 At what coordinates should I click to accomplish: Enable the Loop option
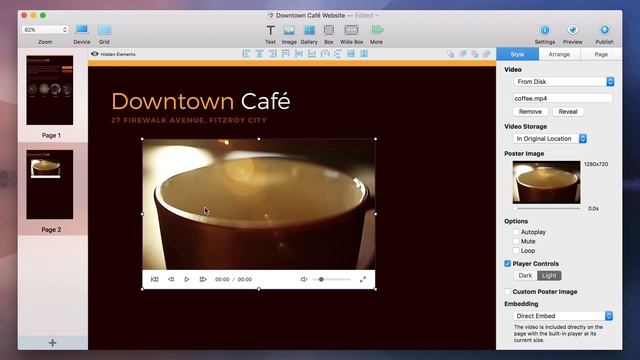pos(516,251)
